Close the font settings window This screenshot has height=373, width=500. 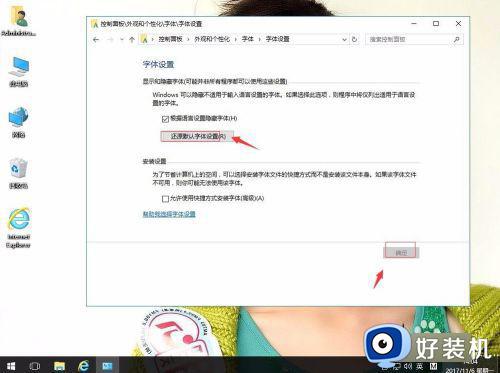pyautogui.click(x=458, y=24)
